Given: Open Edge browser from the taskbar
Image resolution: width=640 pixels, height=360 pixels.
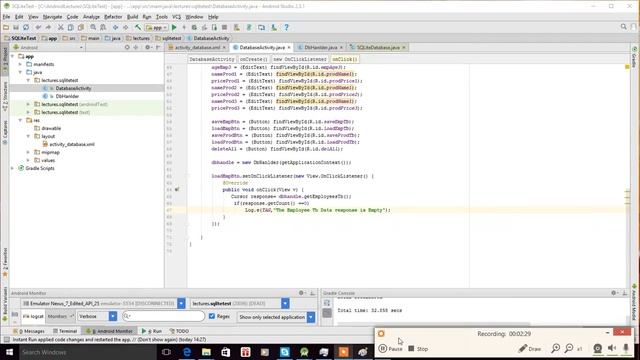Looking at the screenshot, I should 187,352.
